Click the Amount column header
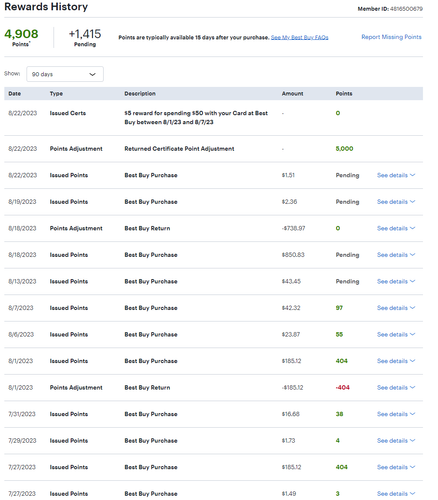 (292, 94)
